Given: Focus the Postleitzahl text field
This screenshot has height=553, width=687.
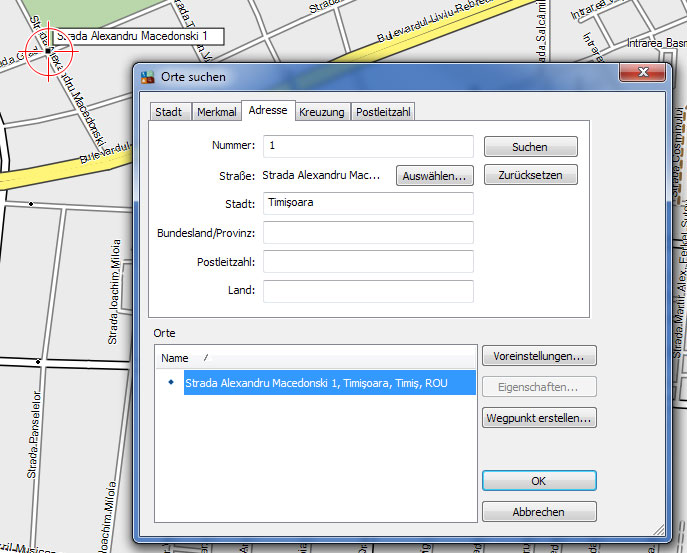Looking at the screenshot, I should click(368, 261).
